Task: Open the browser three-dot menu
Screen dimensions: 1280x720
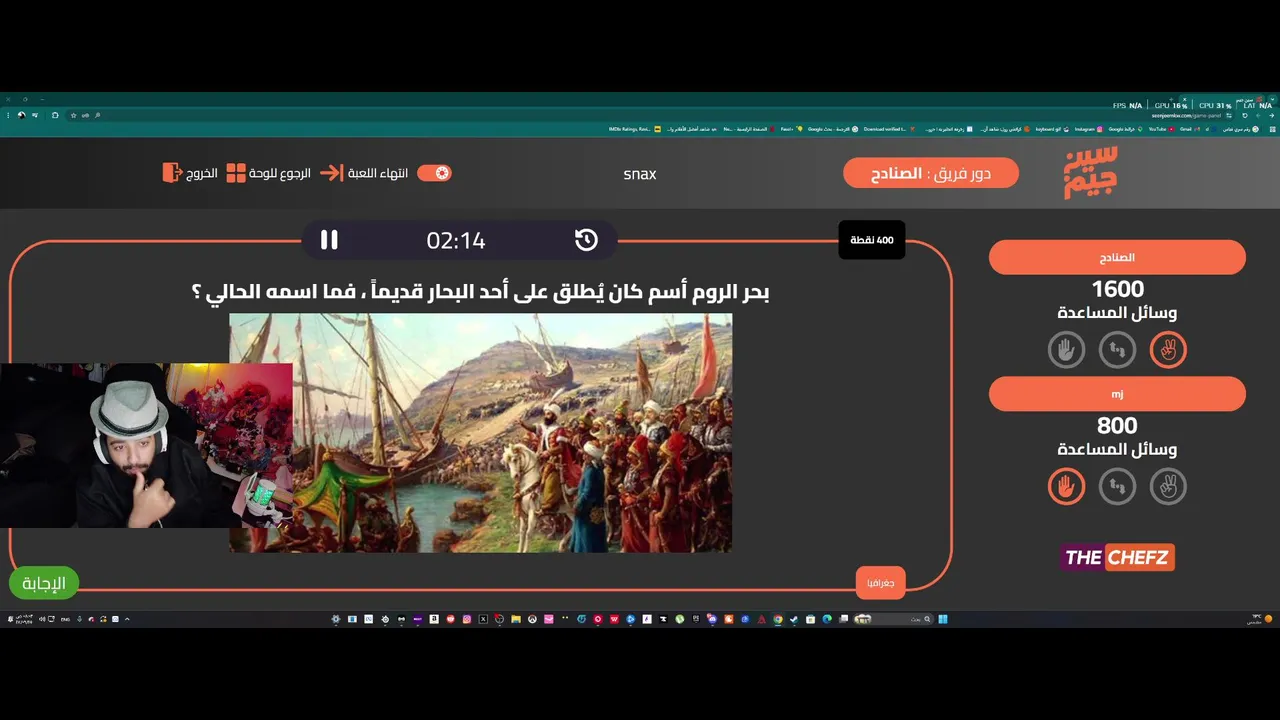Action: [x=8, y=115]
